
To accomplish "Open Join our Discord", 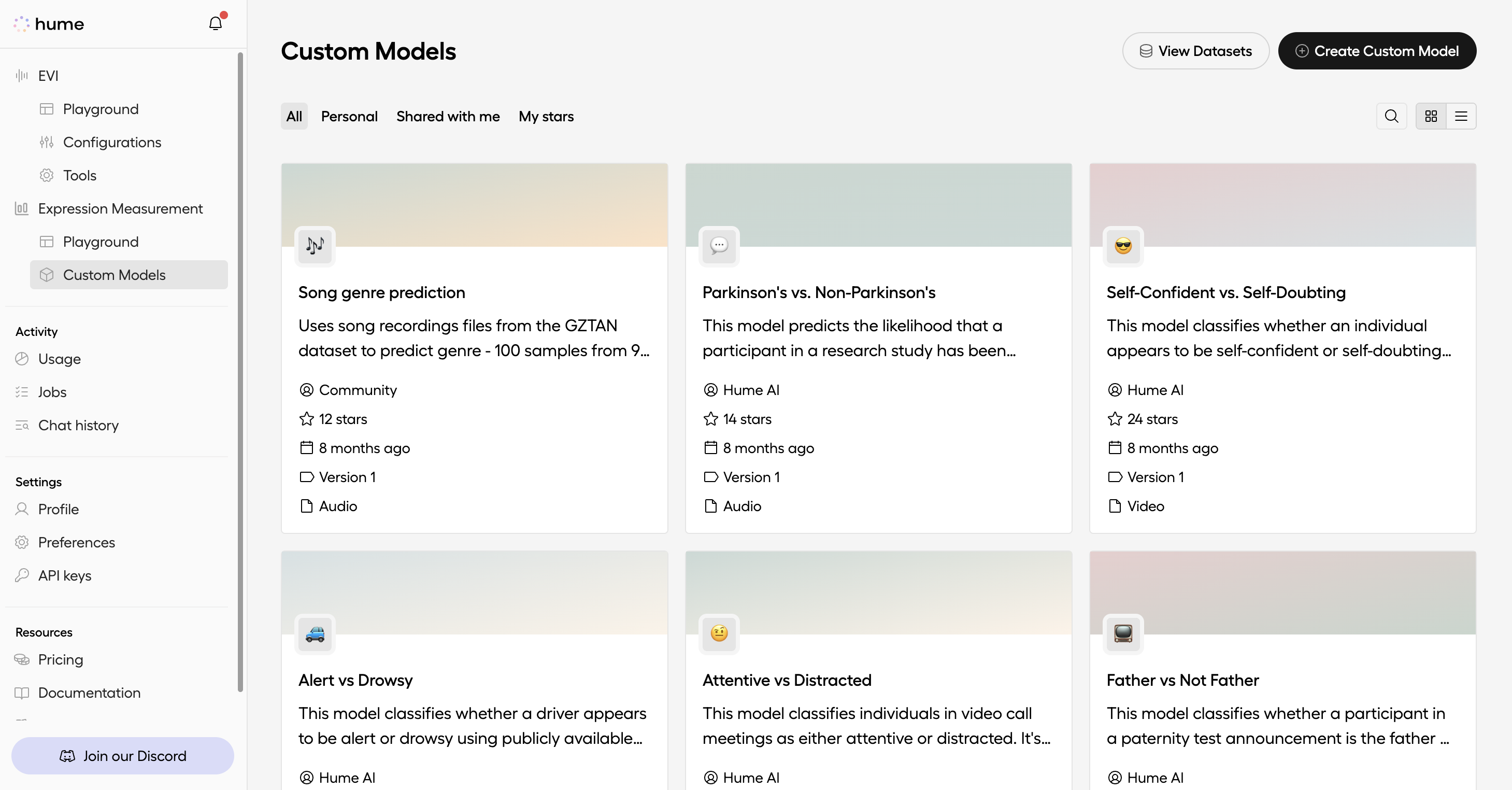I will point(122,755).
